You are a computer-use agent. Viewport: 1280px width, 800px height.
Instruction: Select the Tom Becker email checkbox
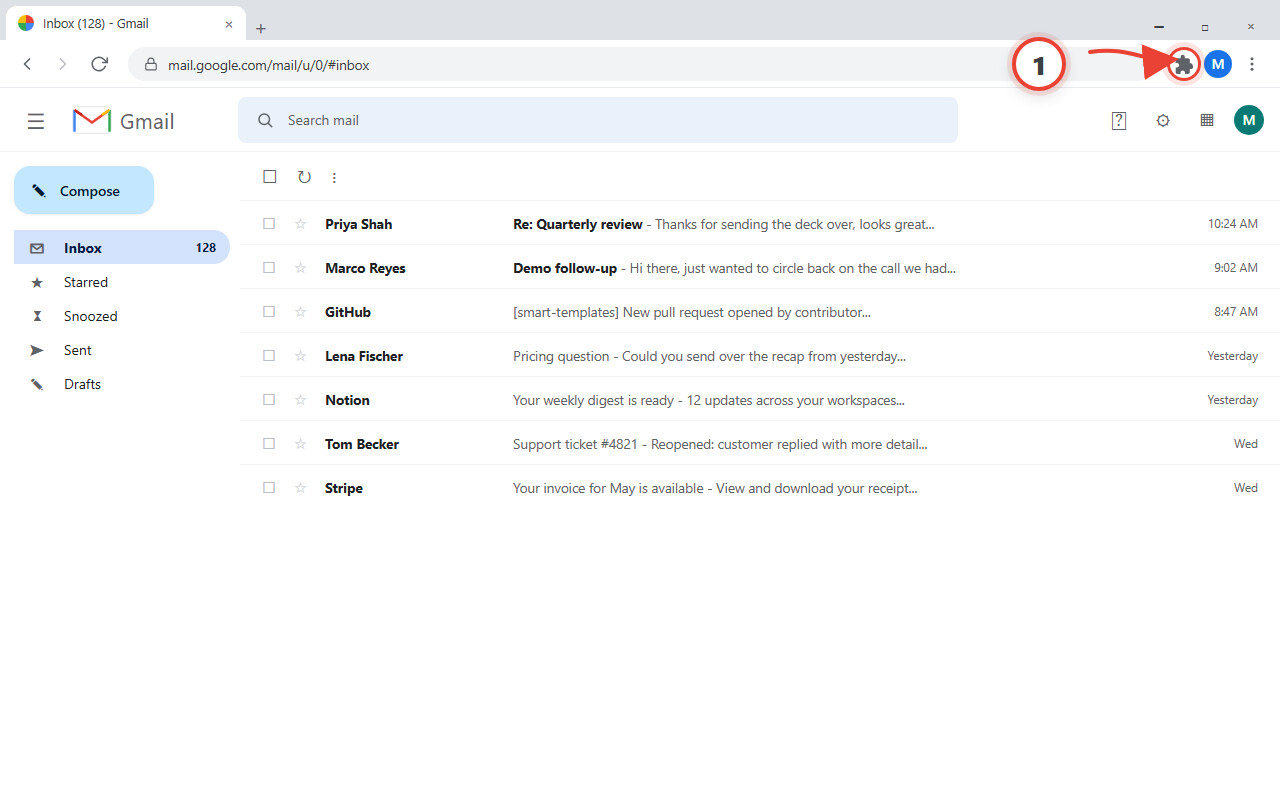coord(269,444)
